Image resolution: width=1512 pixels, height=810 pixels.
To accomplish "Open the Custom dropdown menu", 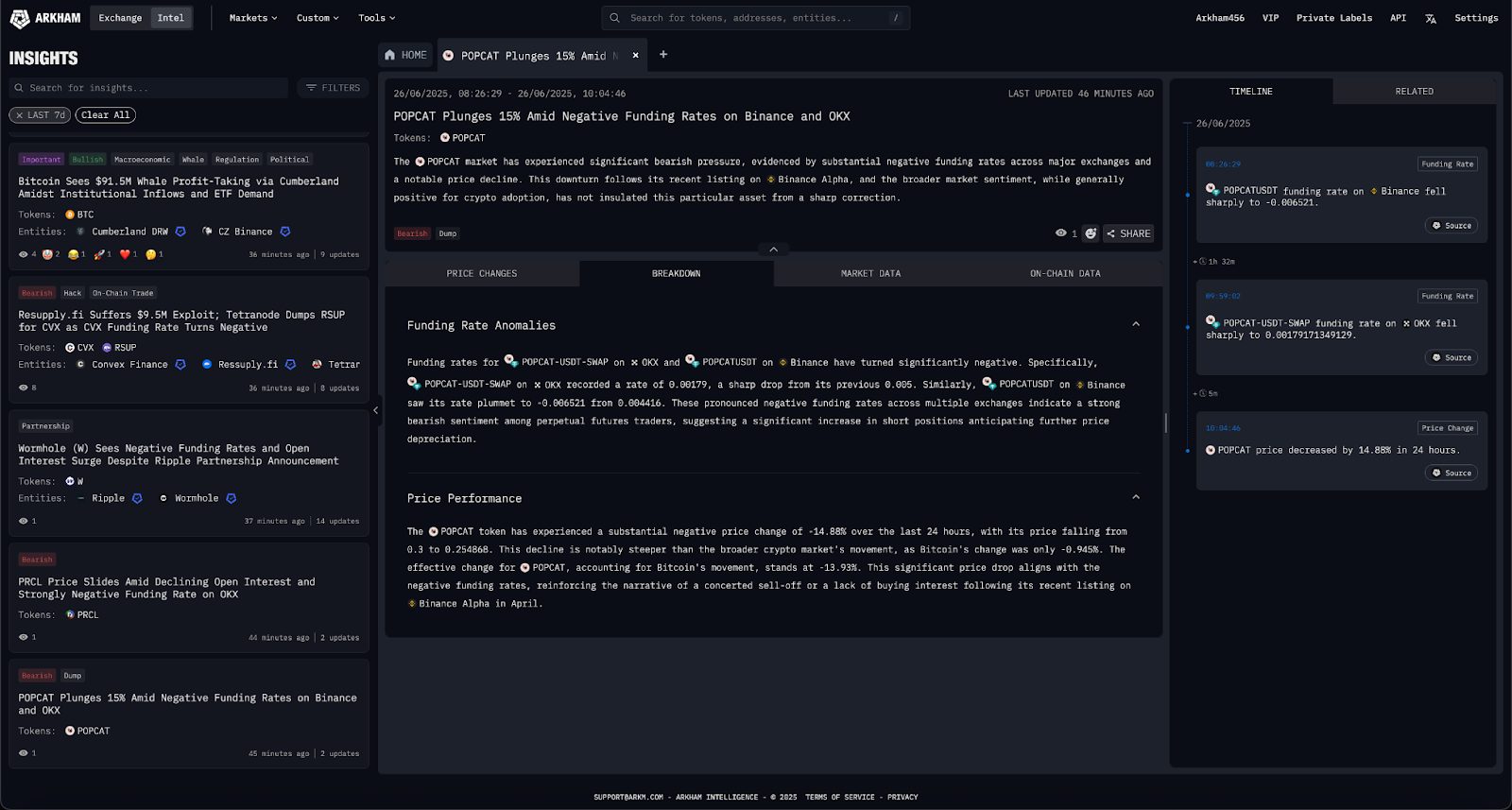I will [x=318, y=18].
